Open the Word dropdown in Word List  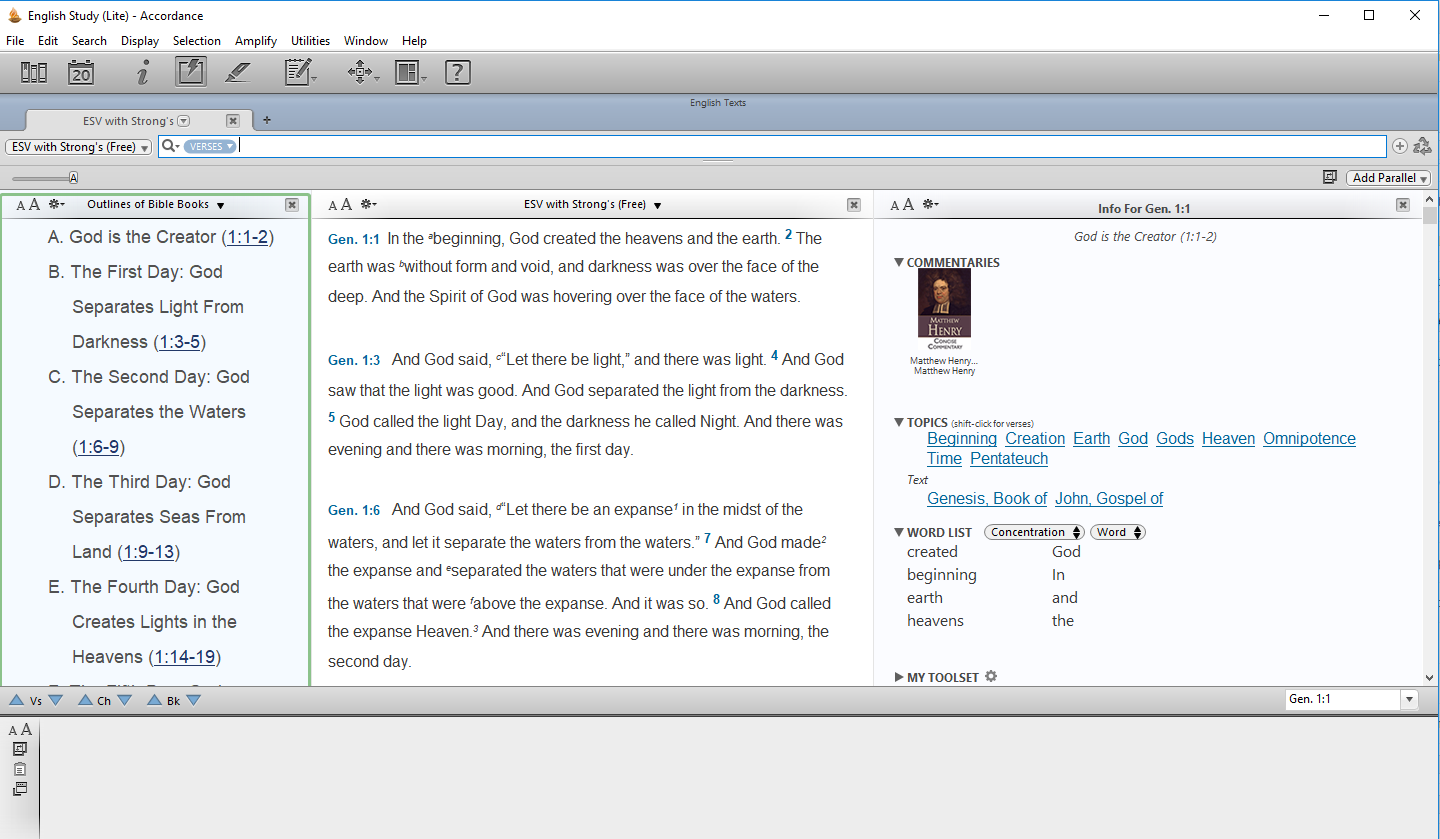[x=1117, y=532]
